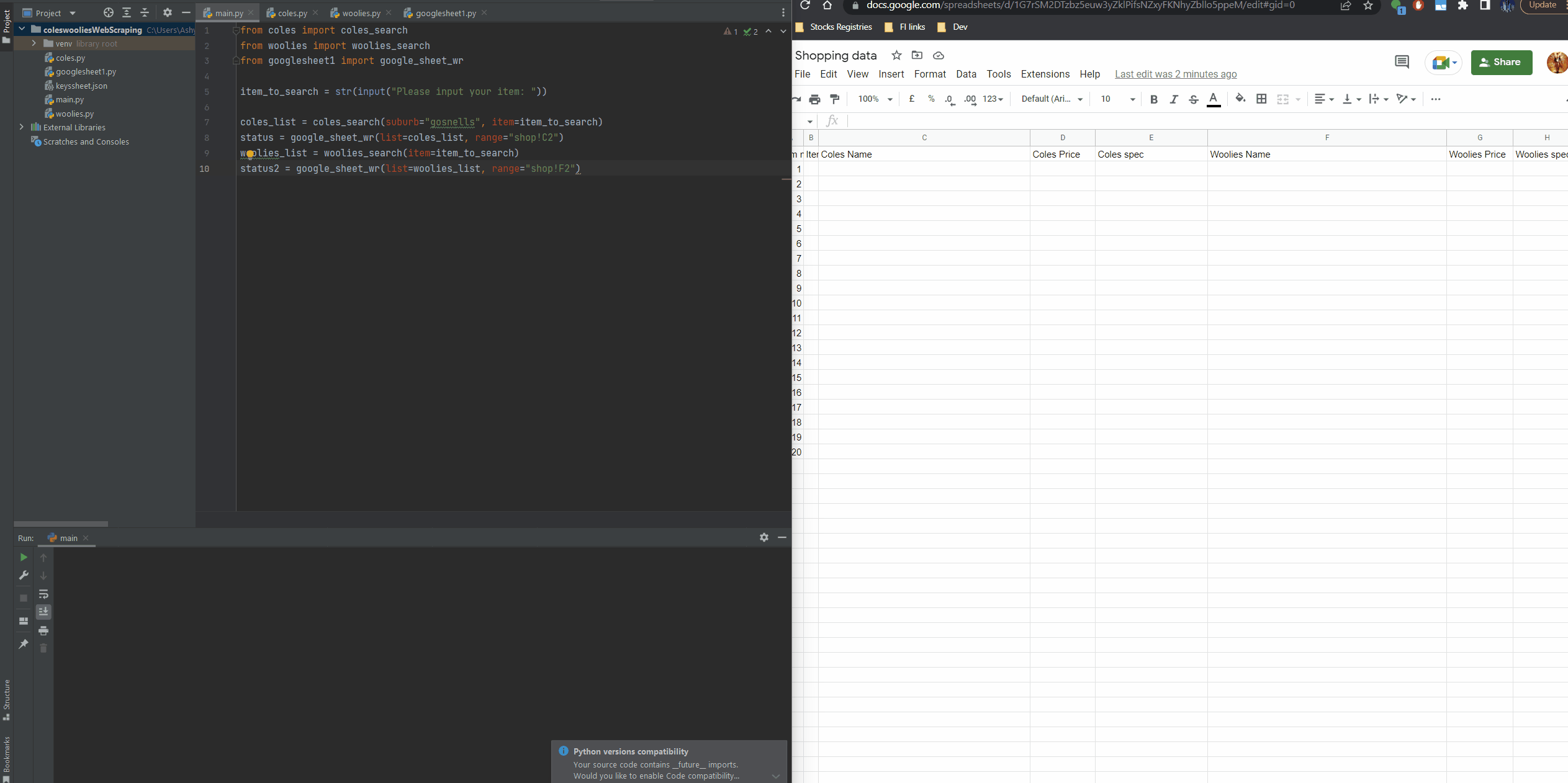This screenshot has width=1568, height=783.
Task: Click the Google Sheets print icon
Action: [815, 99]
